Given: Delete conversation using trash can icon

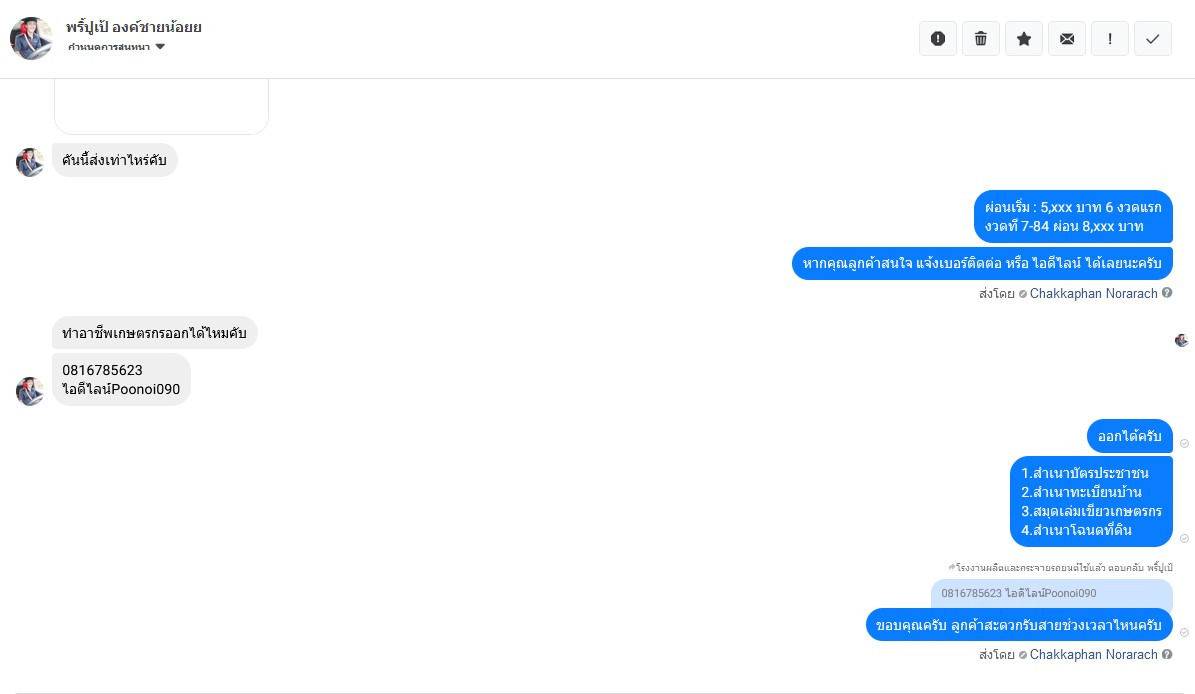Looking at the screenshot, I should (x=981, y=39).
